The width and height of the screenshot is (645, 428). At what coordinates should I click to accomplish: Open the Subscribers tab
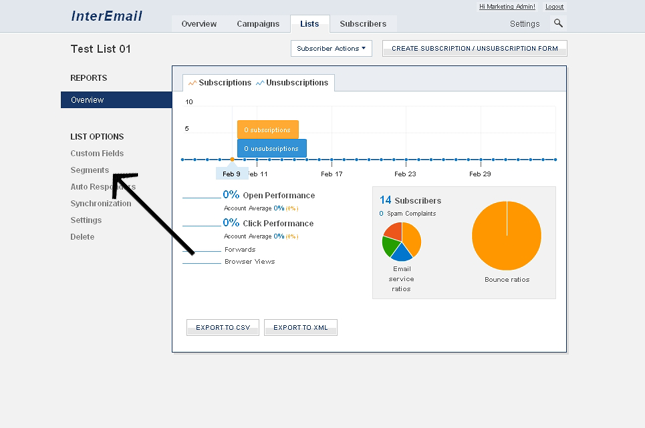[364, 24]
